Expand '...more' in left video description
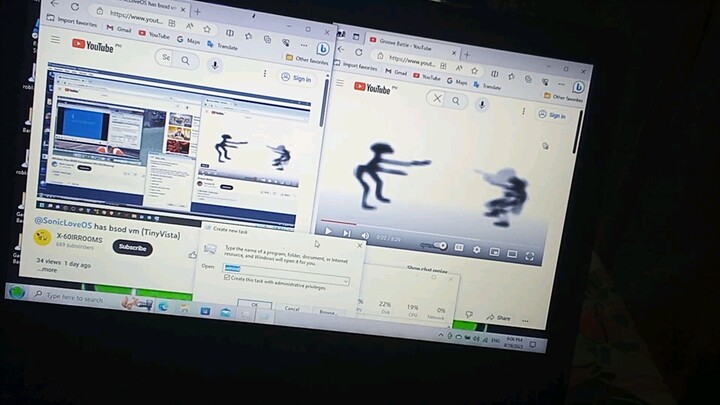The width and height of the screenshot is (720, 405). click(x=48, y=270)
